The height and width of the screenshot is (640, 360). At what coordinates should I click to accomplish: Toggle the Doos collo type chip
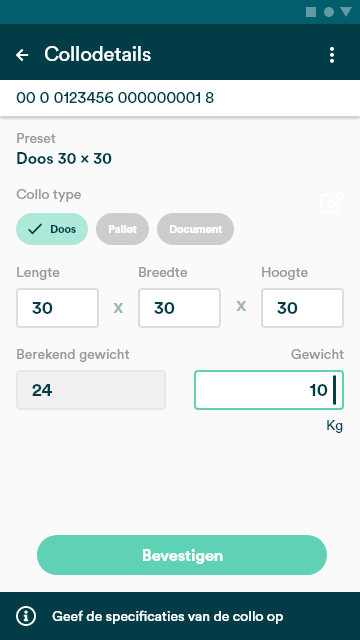[x=52, y=229]
